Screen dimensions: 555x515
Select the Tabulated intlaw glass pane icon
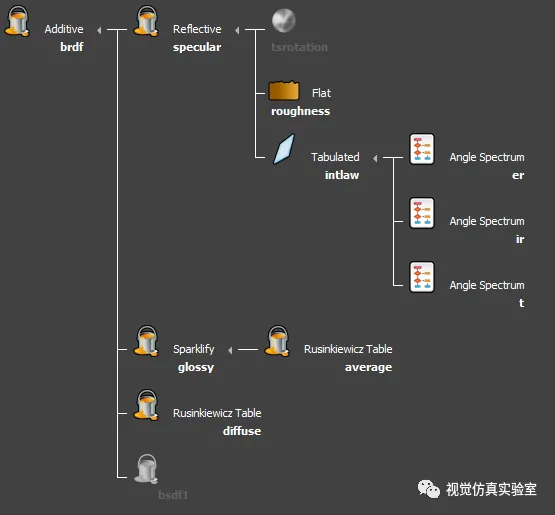pos(284,149)
